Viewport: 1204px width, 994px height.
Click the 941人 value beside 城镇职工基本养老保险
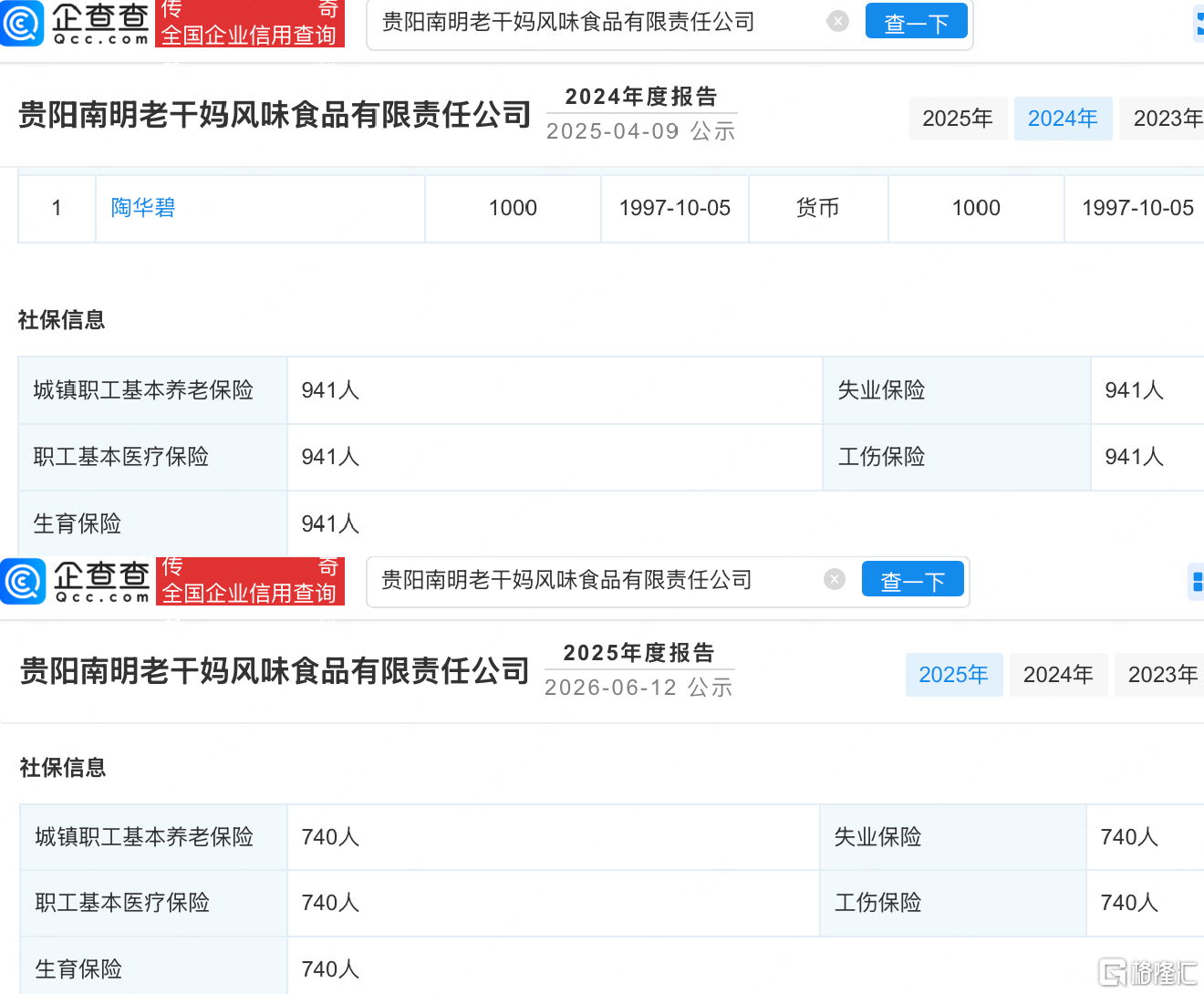tap(330, 390)
